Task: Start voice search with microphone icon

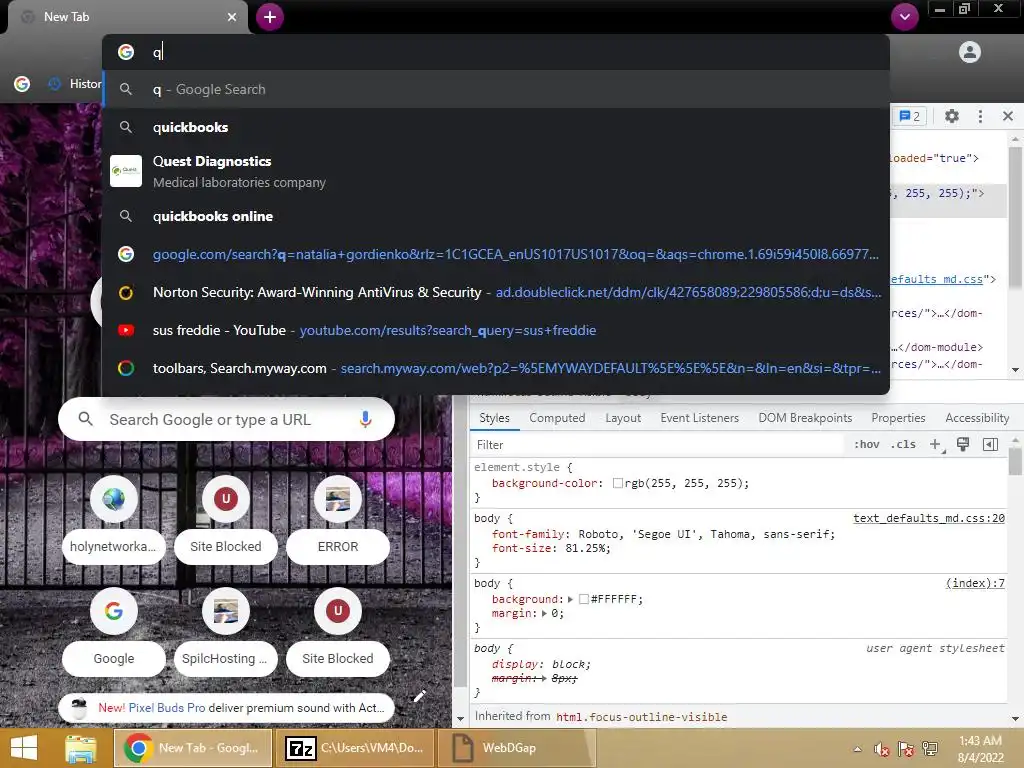Action: (366, 419)
